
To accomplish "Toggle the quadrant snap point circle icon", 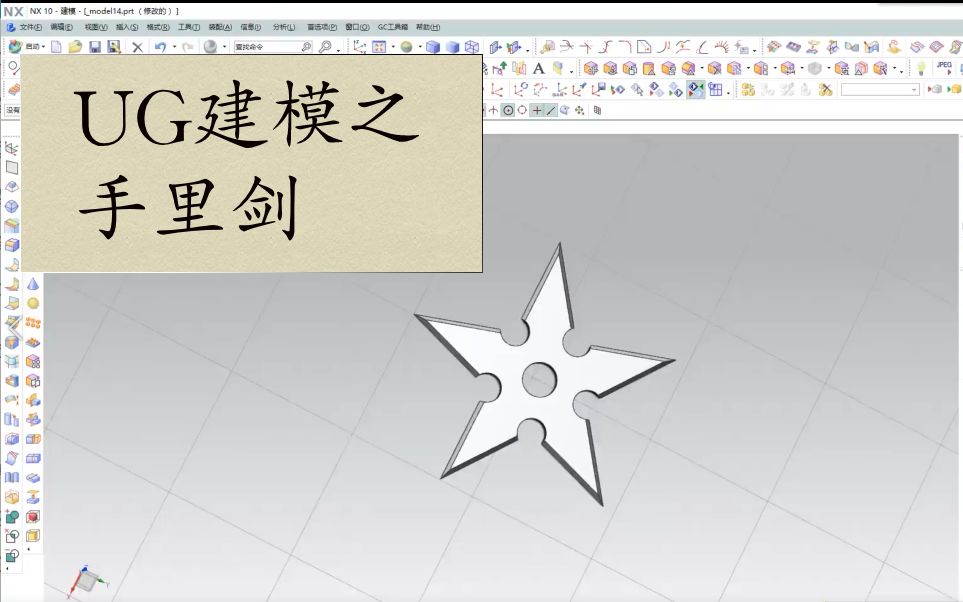I will click(522, 110).
